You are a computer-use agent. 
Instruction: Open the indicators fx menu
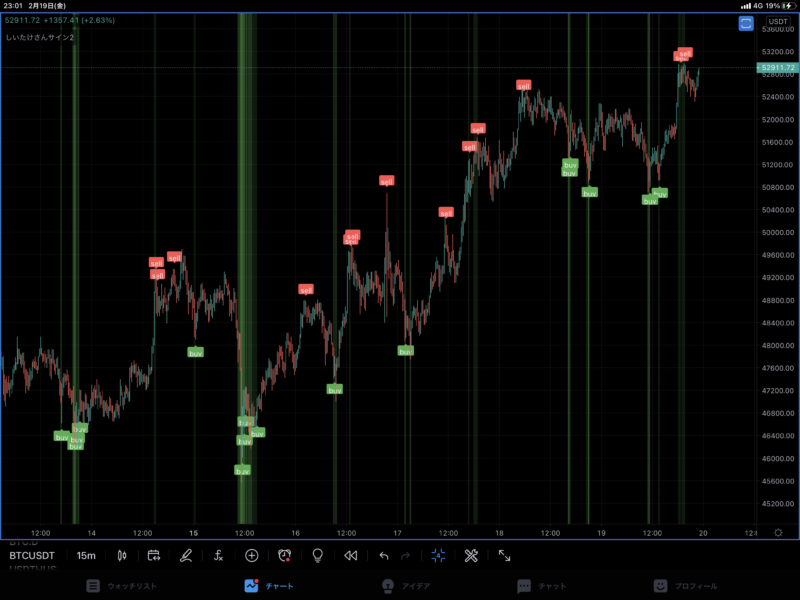click(x=219, y=555)
